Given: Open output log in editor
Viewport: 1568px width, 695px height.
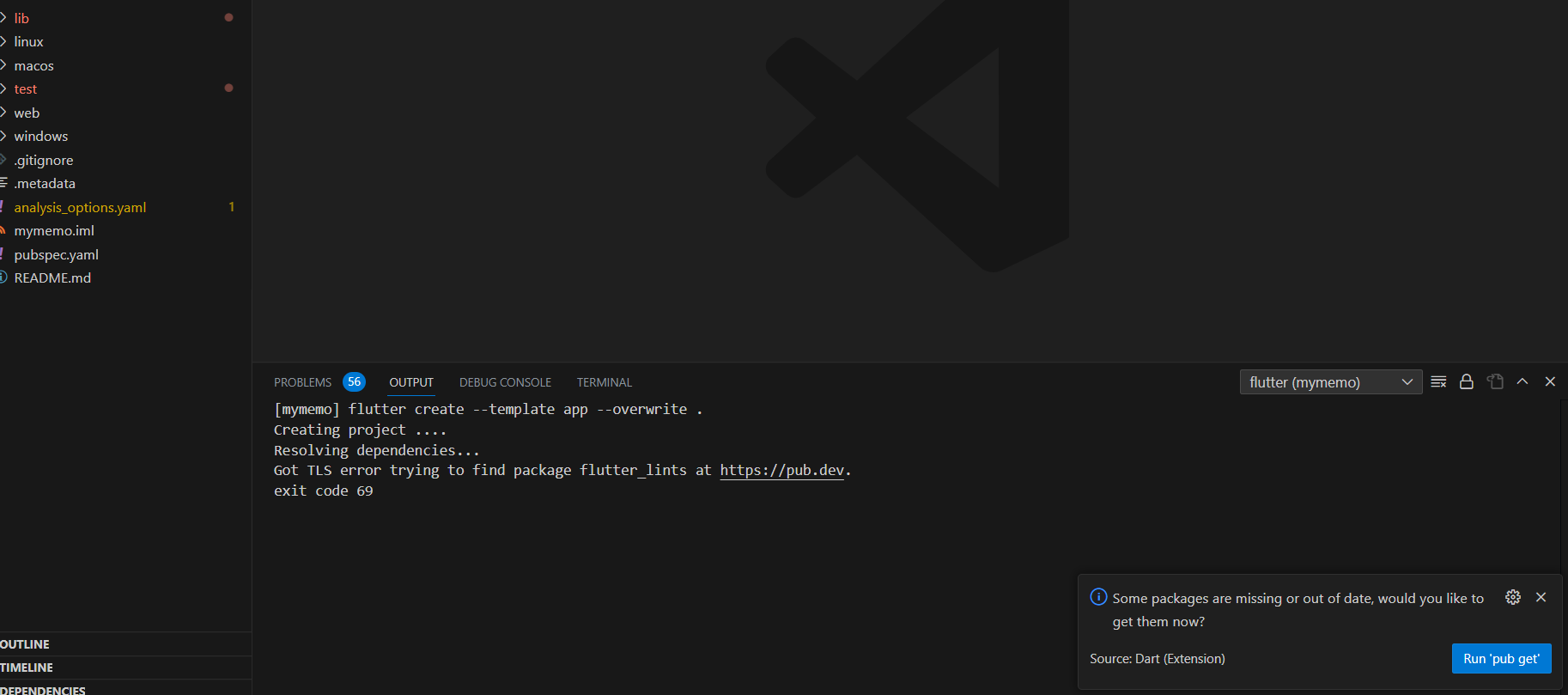Looking at the screenshot, I should coord(1495,382).
